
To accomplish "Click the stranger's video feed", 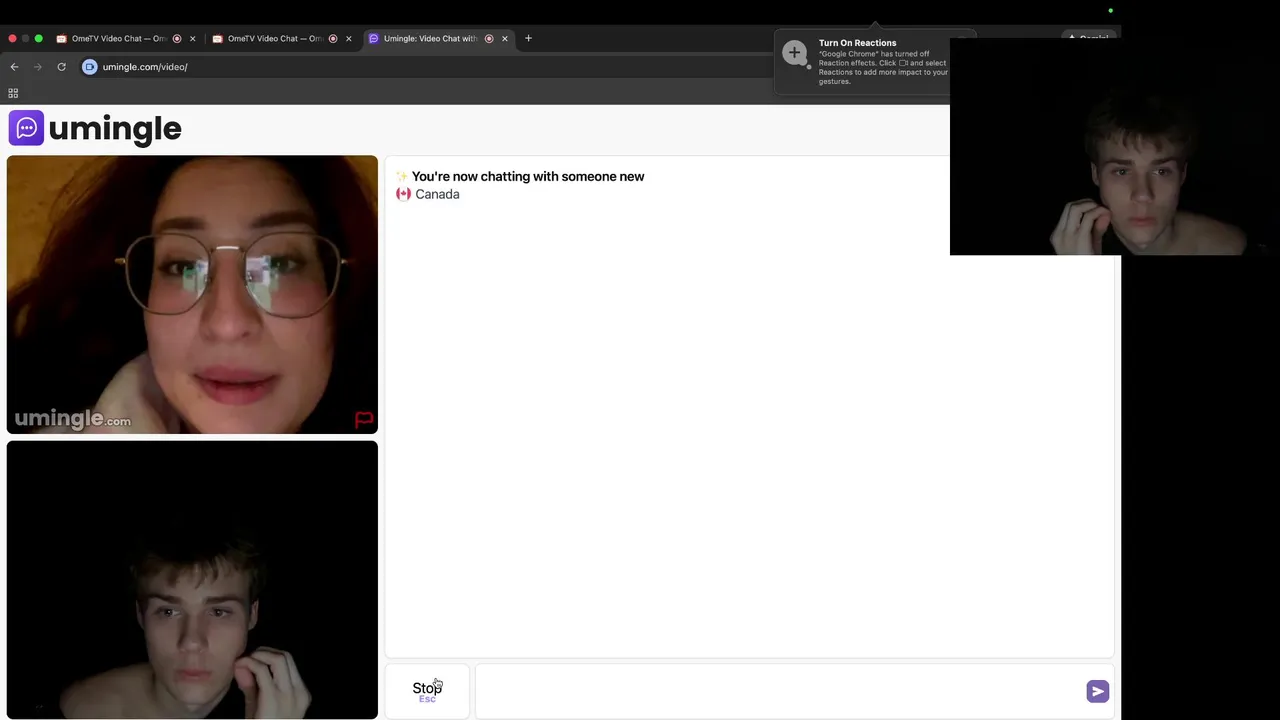I will click(192, 294).
